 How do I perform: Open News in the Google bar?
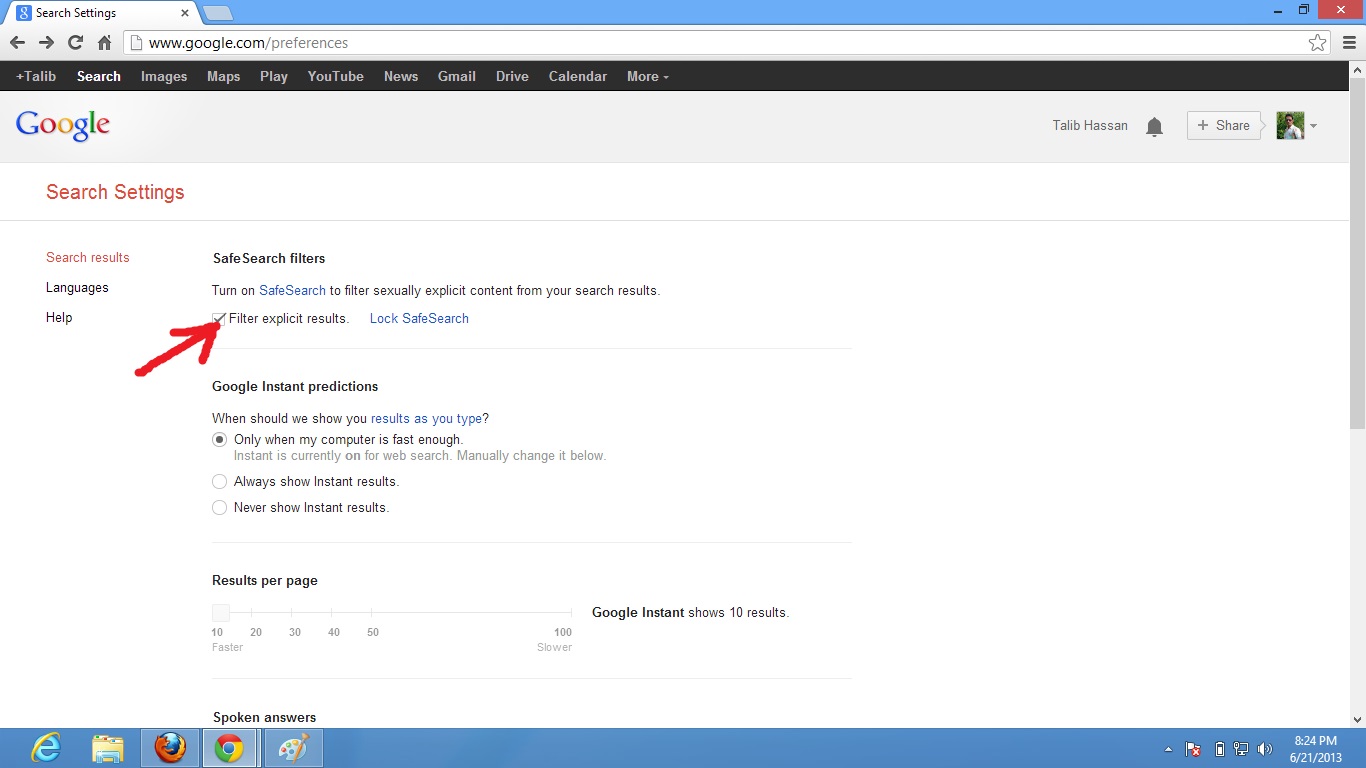pyautogui.click(x=401, y=76)
